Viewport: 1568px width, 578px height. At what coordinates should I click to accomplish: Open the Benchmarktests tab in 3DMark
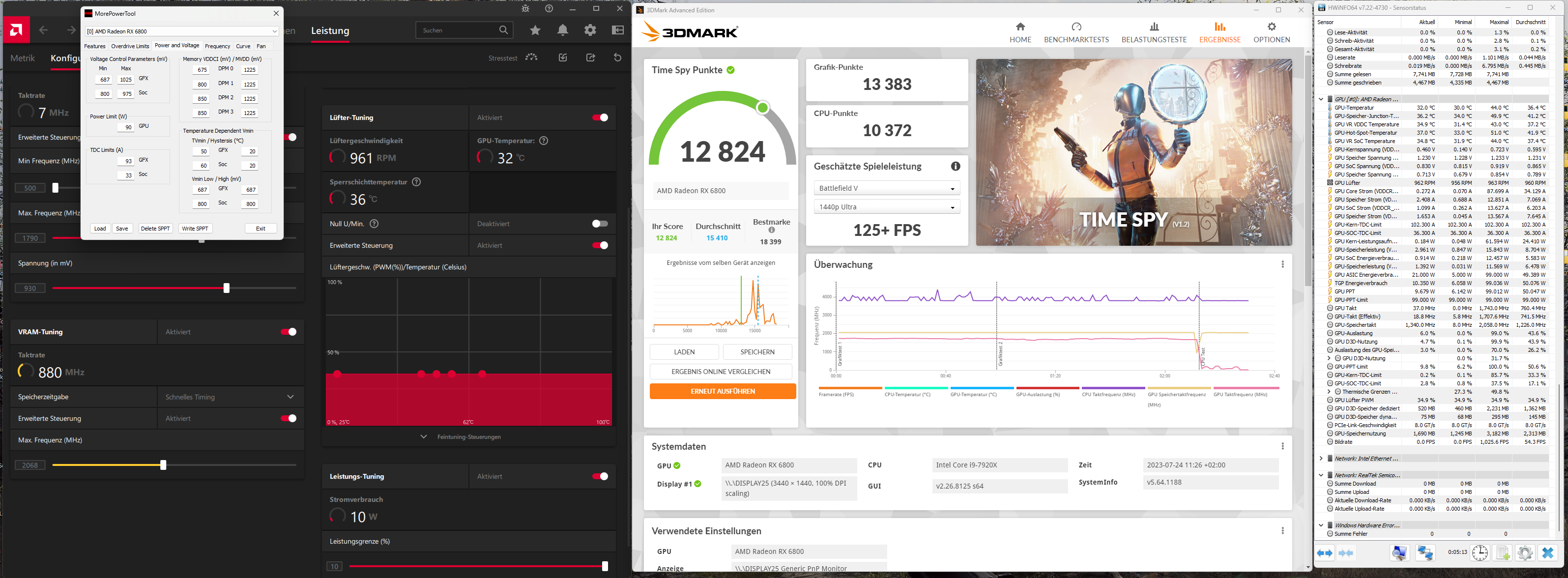1076,32
